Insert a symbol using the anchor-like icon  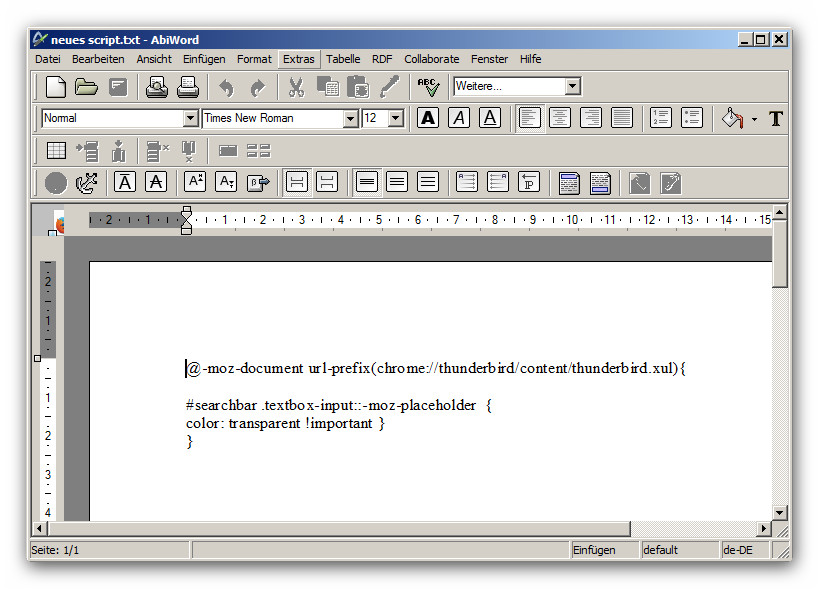[86, 183]
